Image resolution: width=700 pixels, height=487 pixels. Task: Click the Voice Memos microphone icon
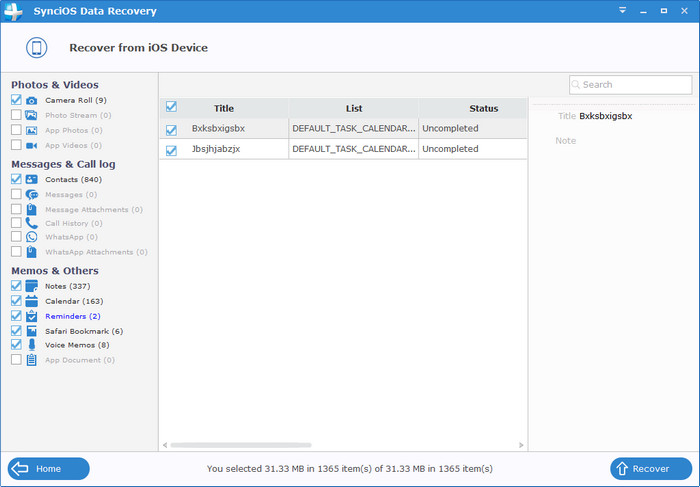click(x=31, y=345)
